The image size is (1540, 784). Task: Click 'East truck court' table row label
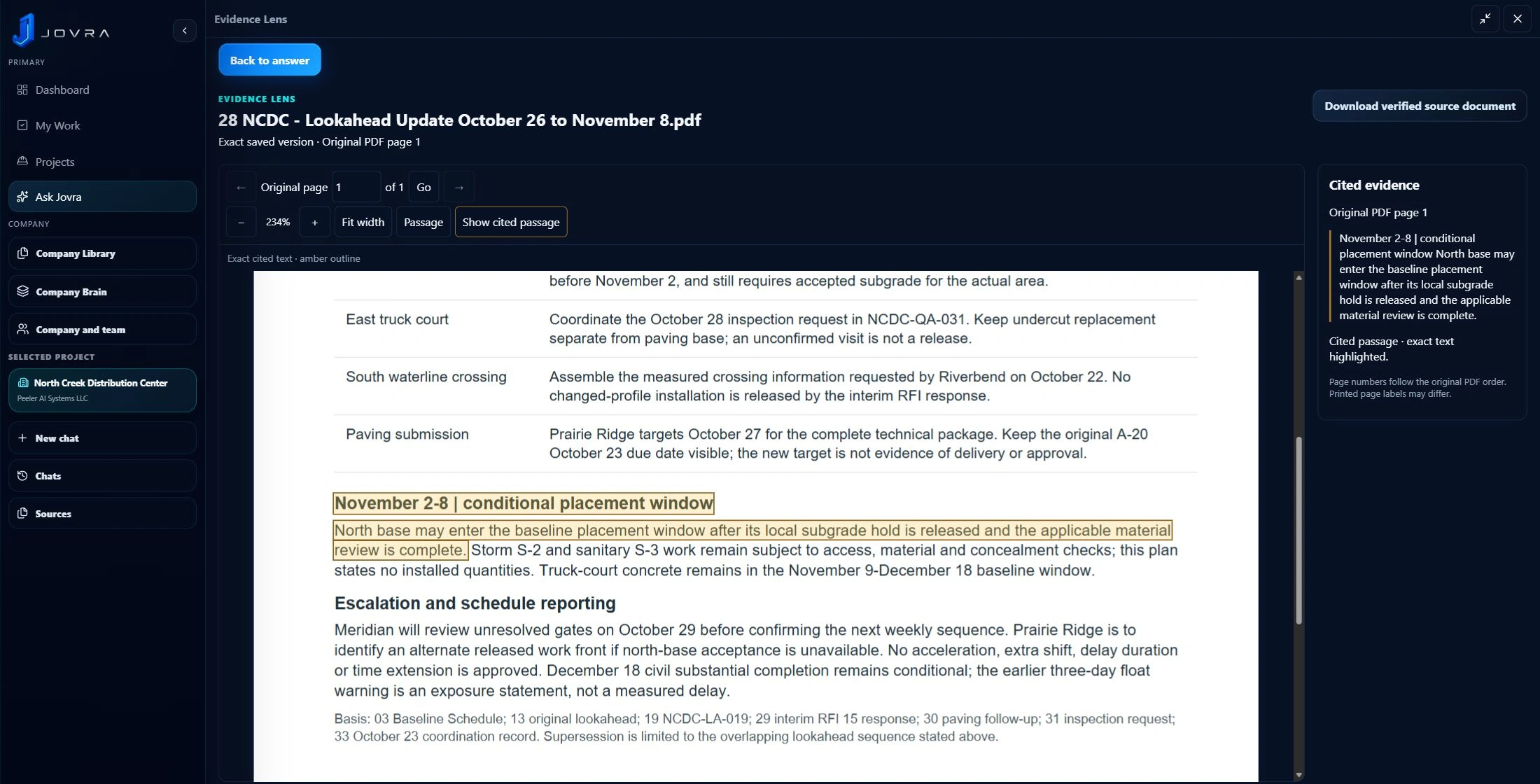(397, 319)
